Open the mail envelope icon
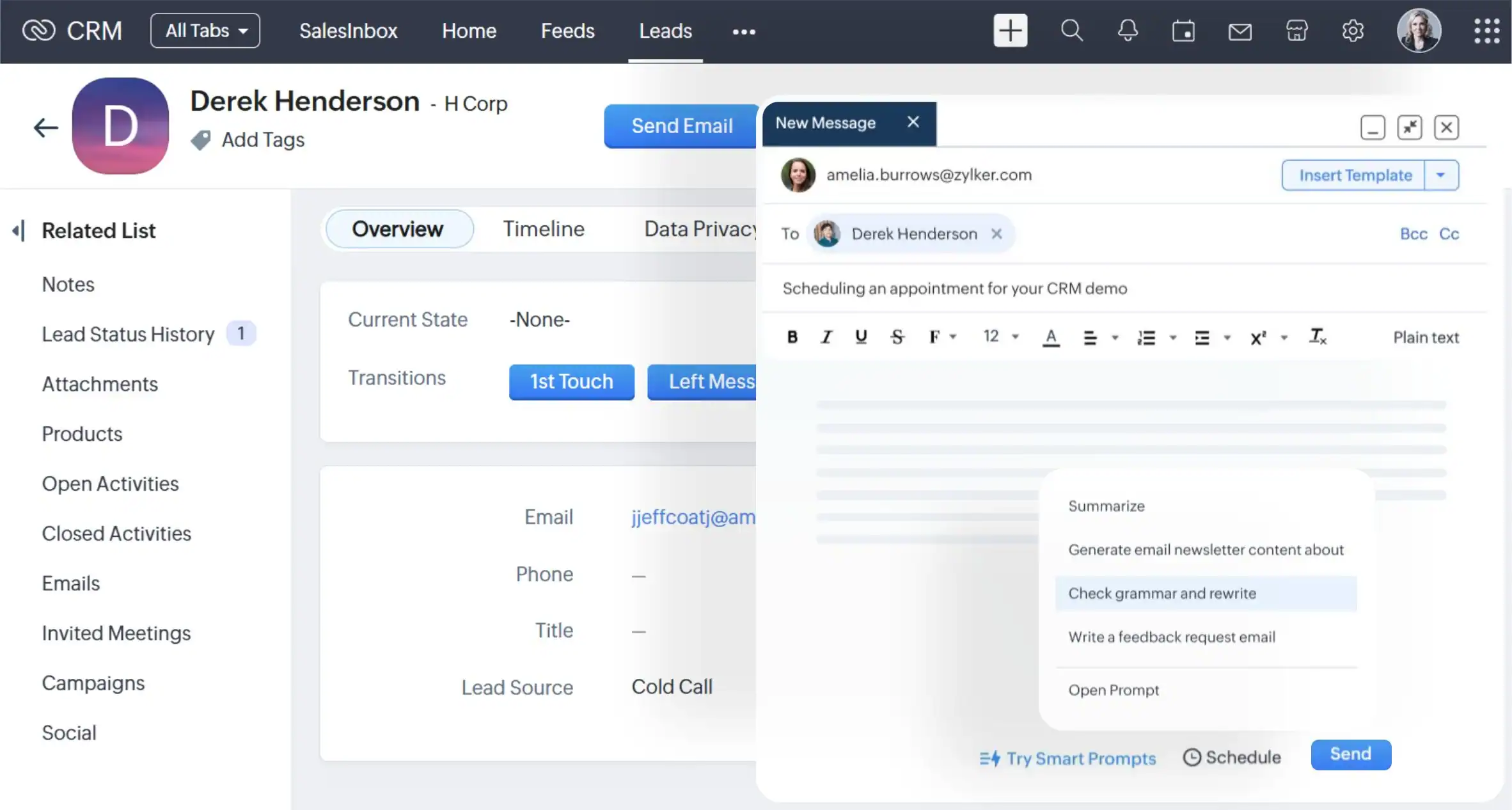Screen dimensions: 1512x810 coord(1240,31)
